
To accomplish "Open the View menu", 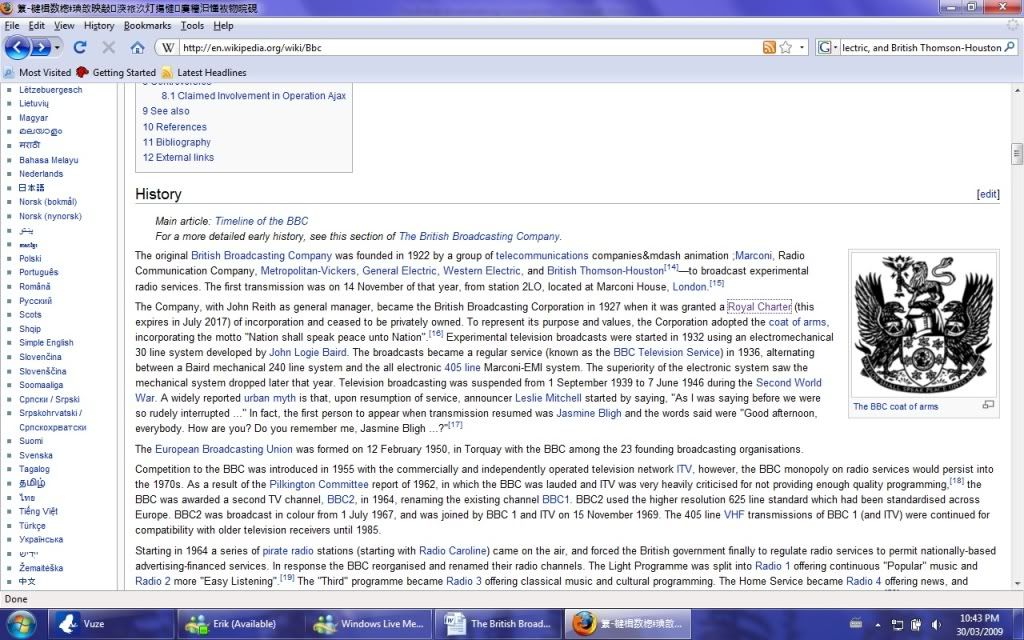I will [x=64, y=25].
